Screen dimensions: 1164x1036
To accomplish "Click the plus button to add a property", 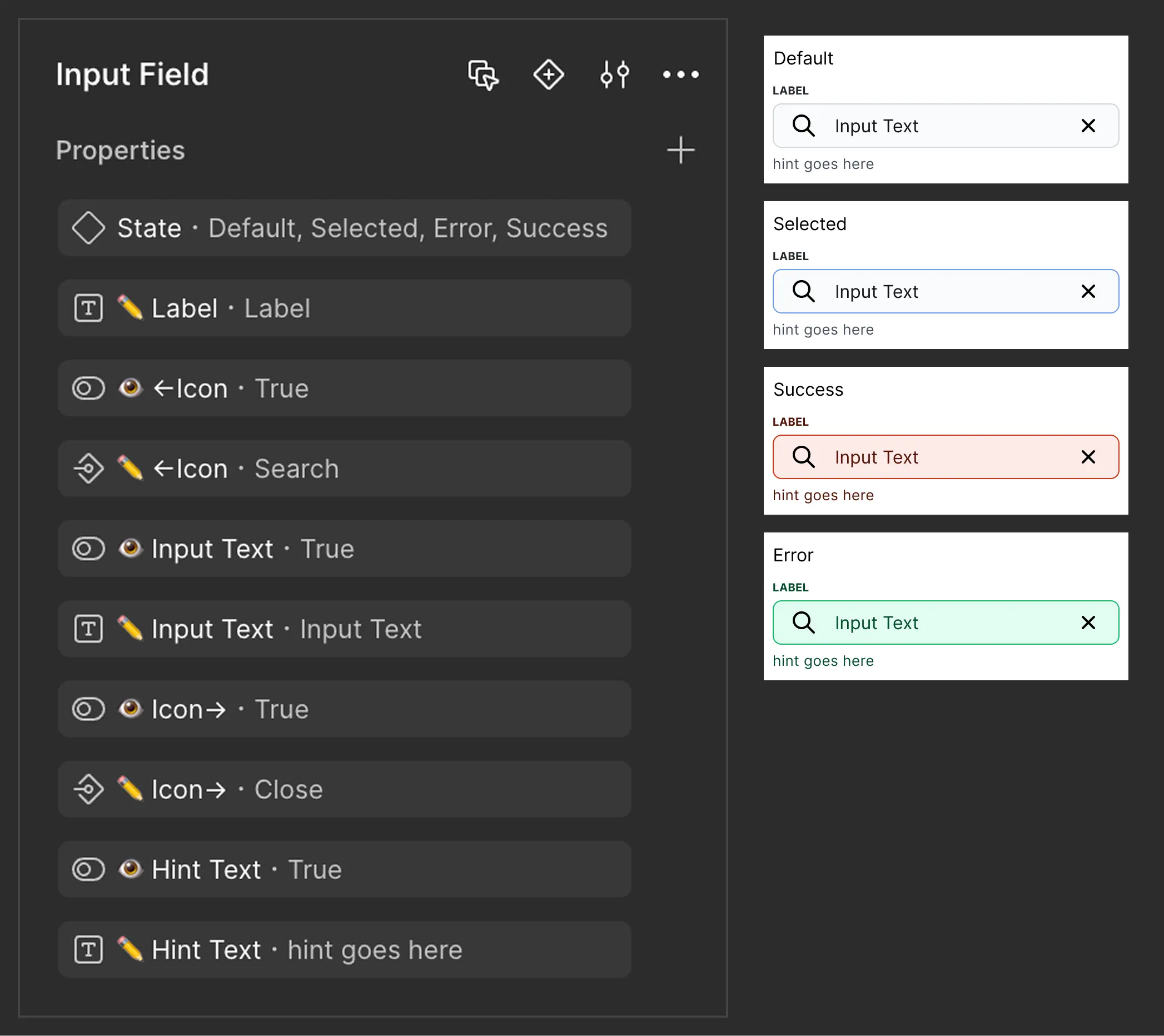I will coord(681,151).
